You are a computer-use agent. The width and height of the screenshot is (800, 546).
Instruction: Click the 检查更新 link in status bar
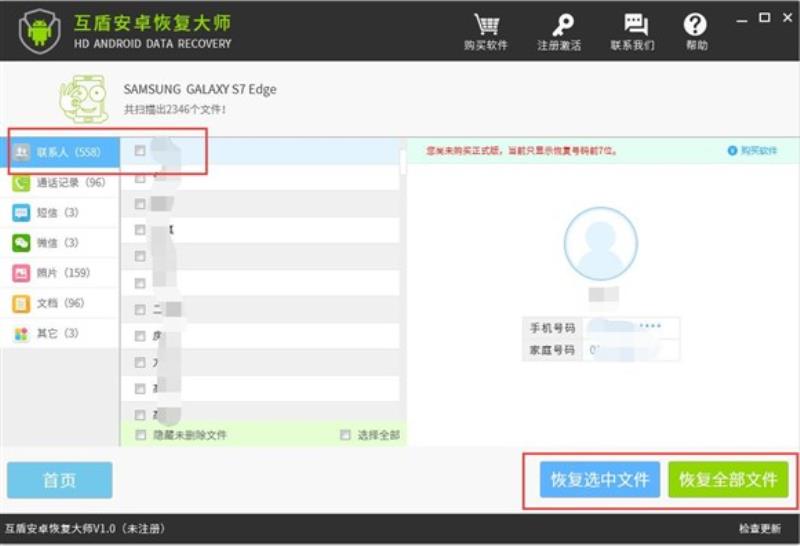tap(760, 529)
